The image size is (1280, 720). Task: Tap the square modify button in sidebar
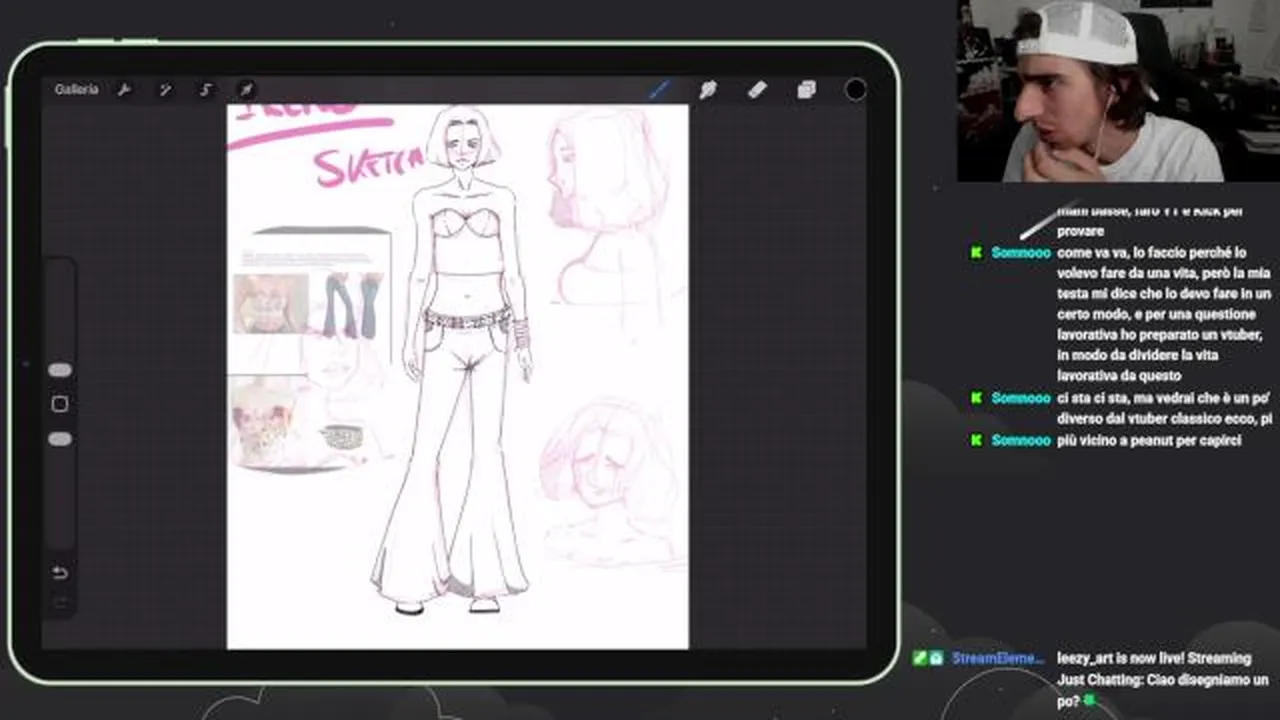pyautogui.click(x=60, y=404)
